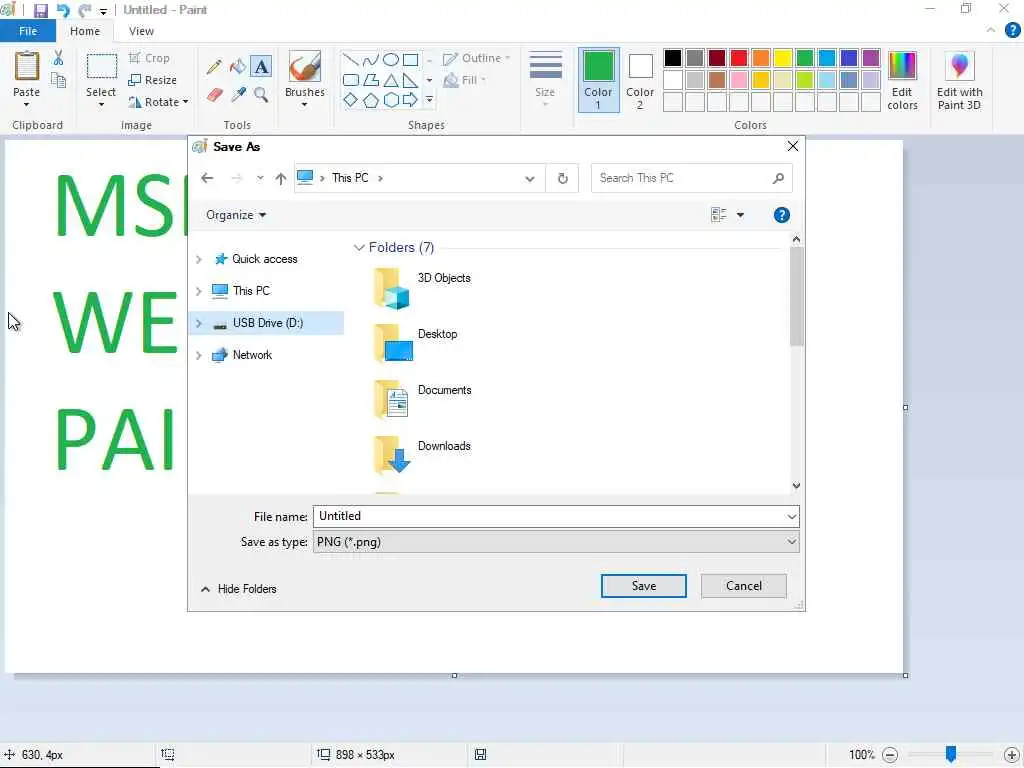This screenshot has height=768, width=1024.
Task: Adjust the zoom slider thumb
Action: click(951, 755)
